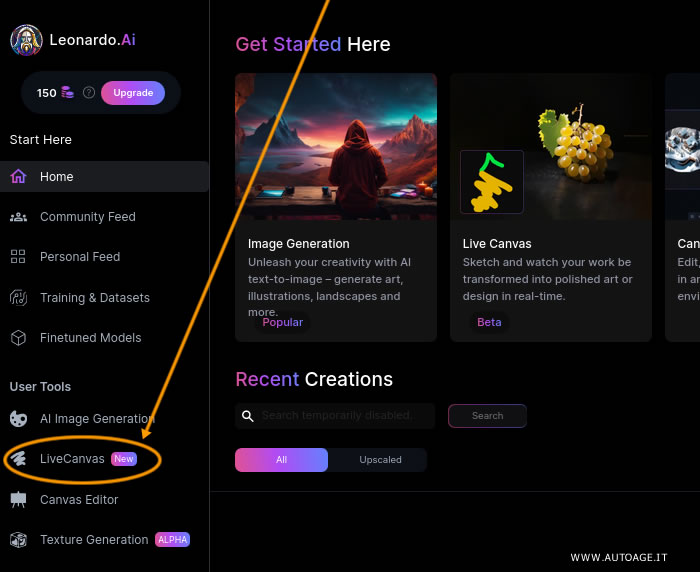Click the Search button
The image size is (700, 572).
487,416
